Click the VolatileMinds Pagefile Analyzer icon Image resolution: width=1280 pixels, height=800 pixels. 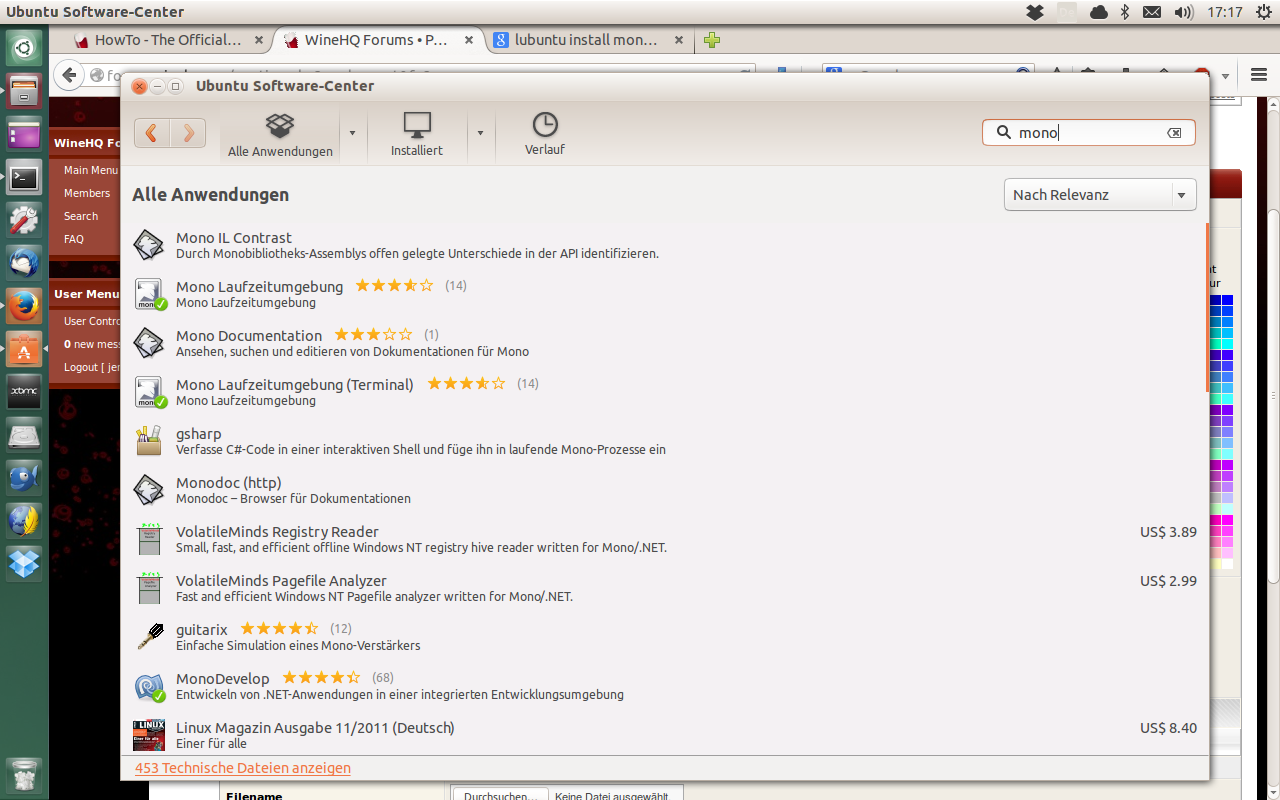click(x=149, y=588)
